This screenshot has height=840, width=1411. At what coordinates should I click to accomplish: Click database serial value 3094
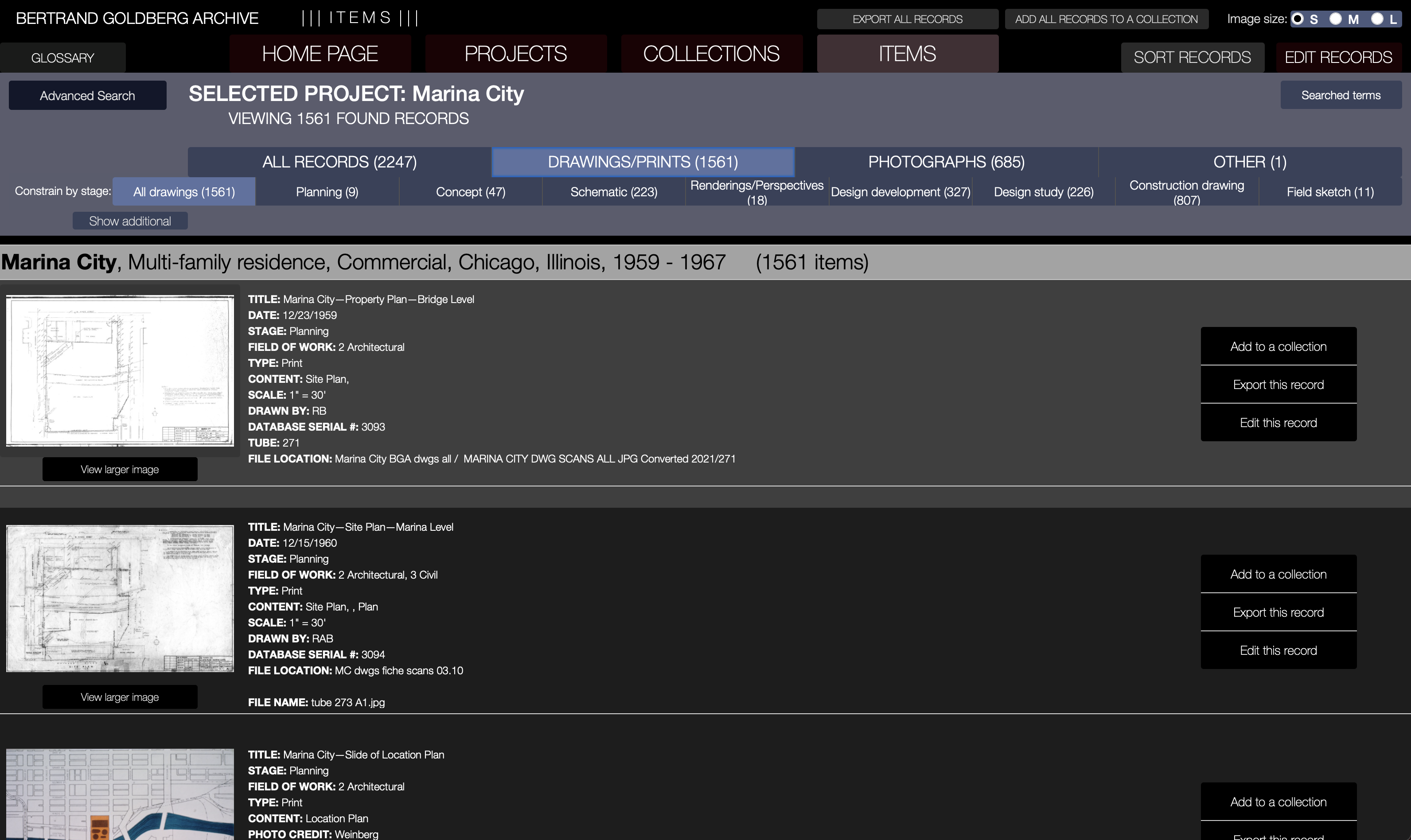point(373,654)
